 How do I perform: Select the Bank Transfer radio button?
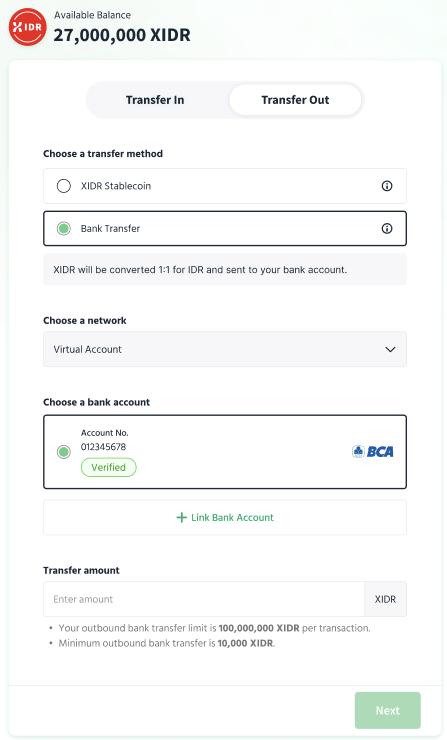coord(64,228)
